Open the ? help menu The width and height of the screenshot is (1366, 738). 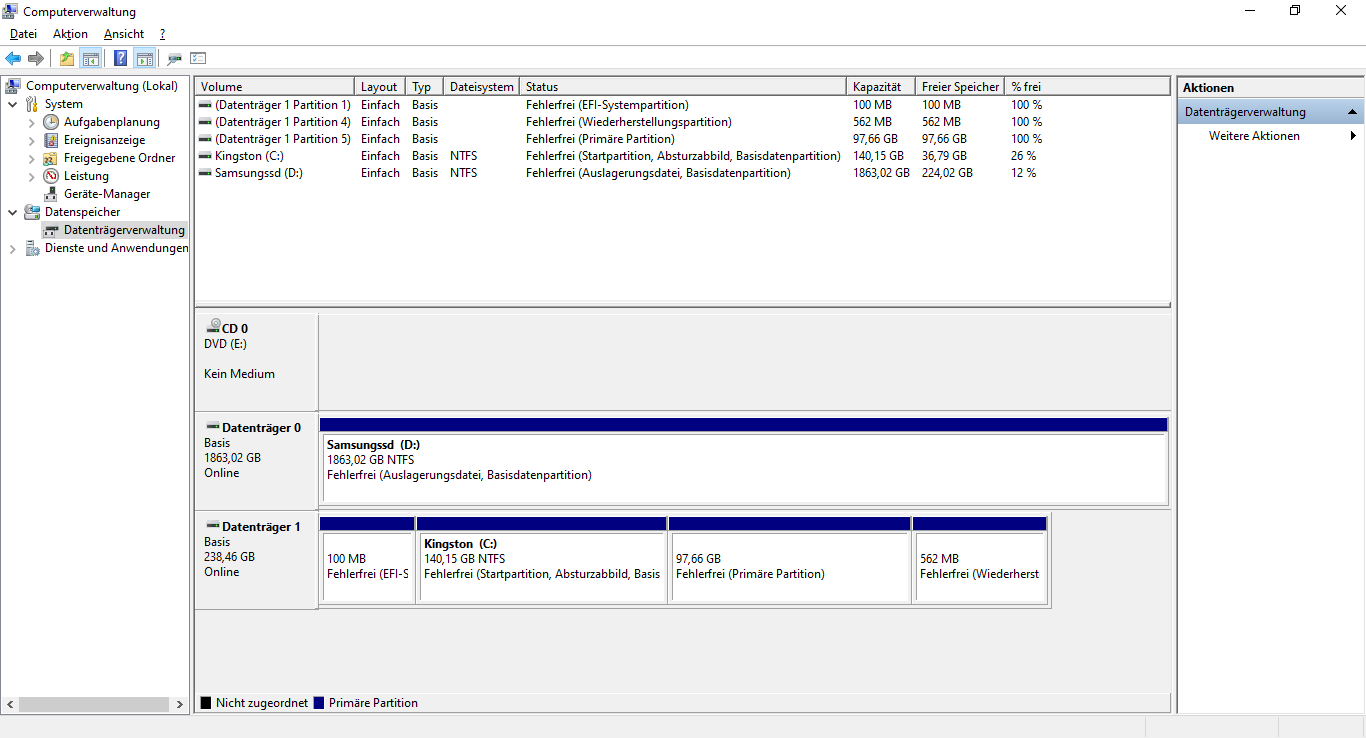click(162, 34)
